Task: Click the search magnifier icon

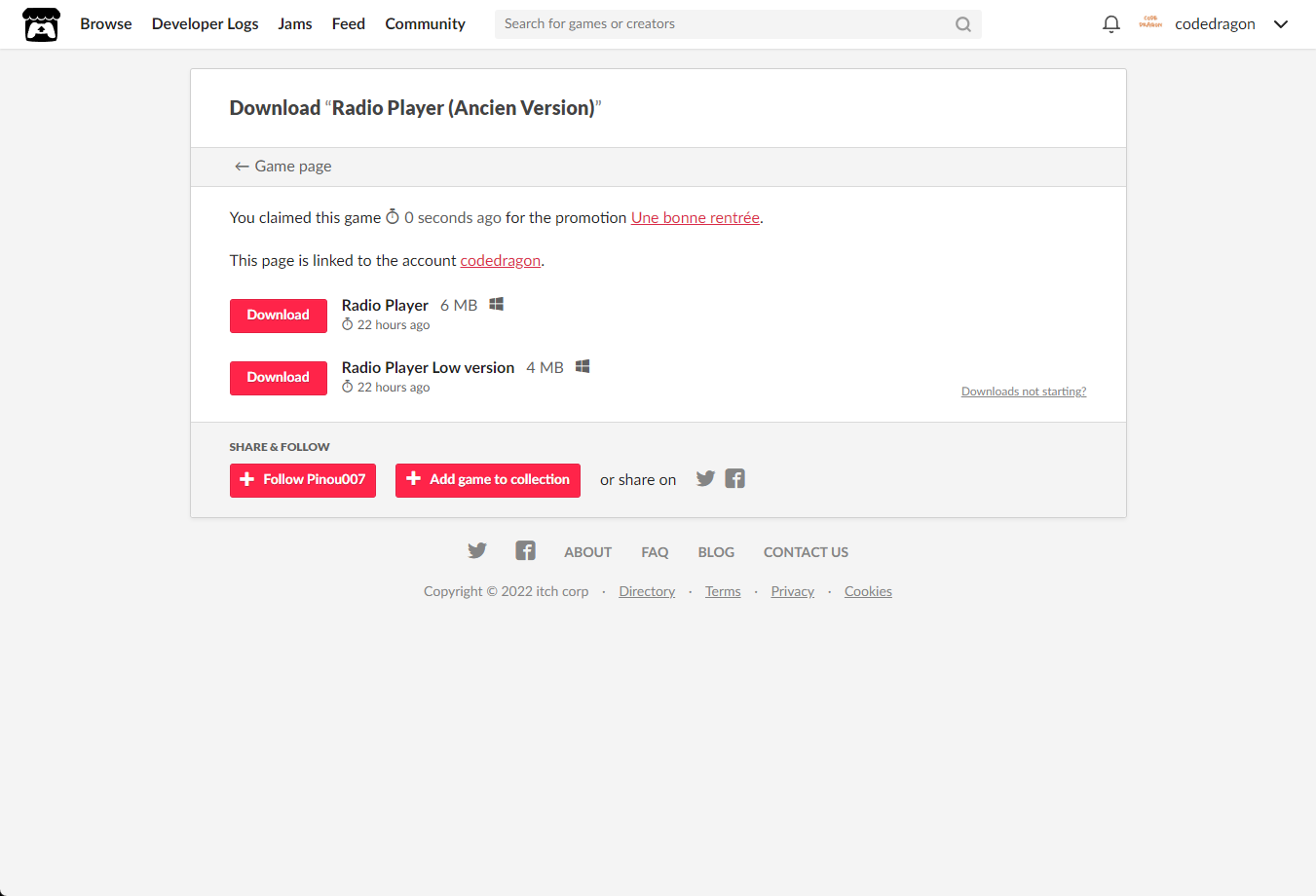Action: tap(963, 24)
